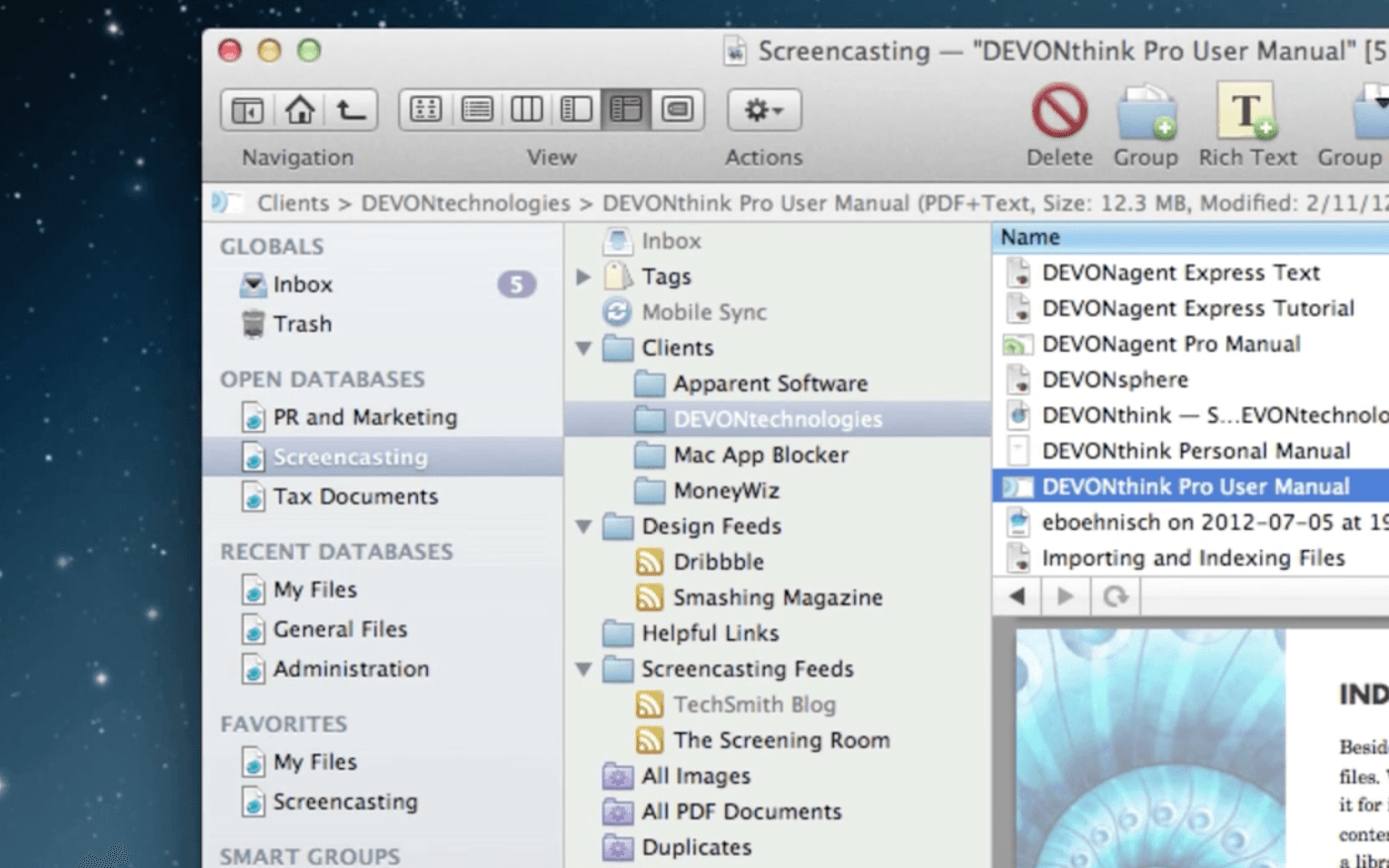Toggle the sidebar navigation button
This screenshot has height=868, width=1389.
pyautogui.click(x=248, y=110)
